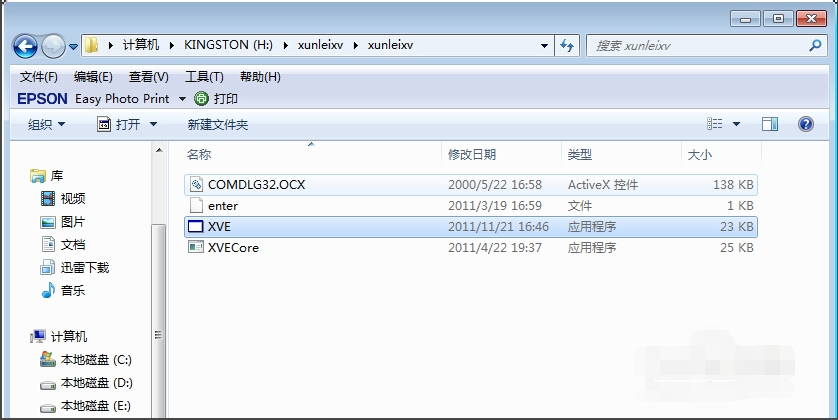
Task: Open the 组织 dropdown menu
Action: (x=46, y=125)
